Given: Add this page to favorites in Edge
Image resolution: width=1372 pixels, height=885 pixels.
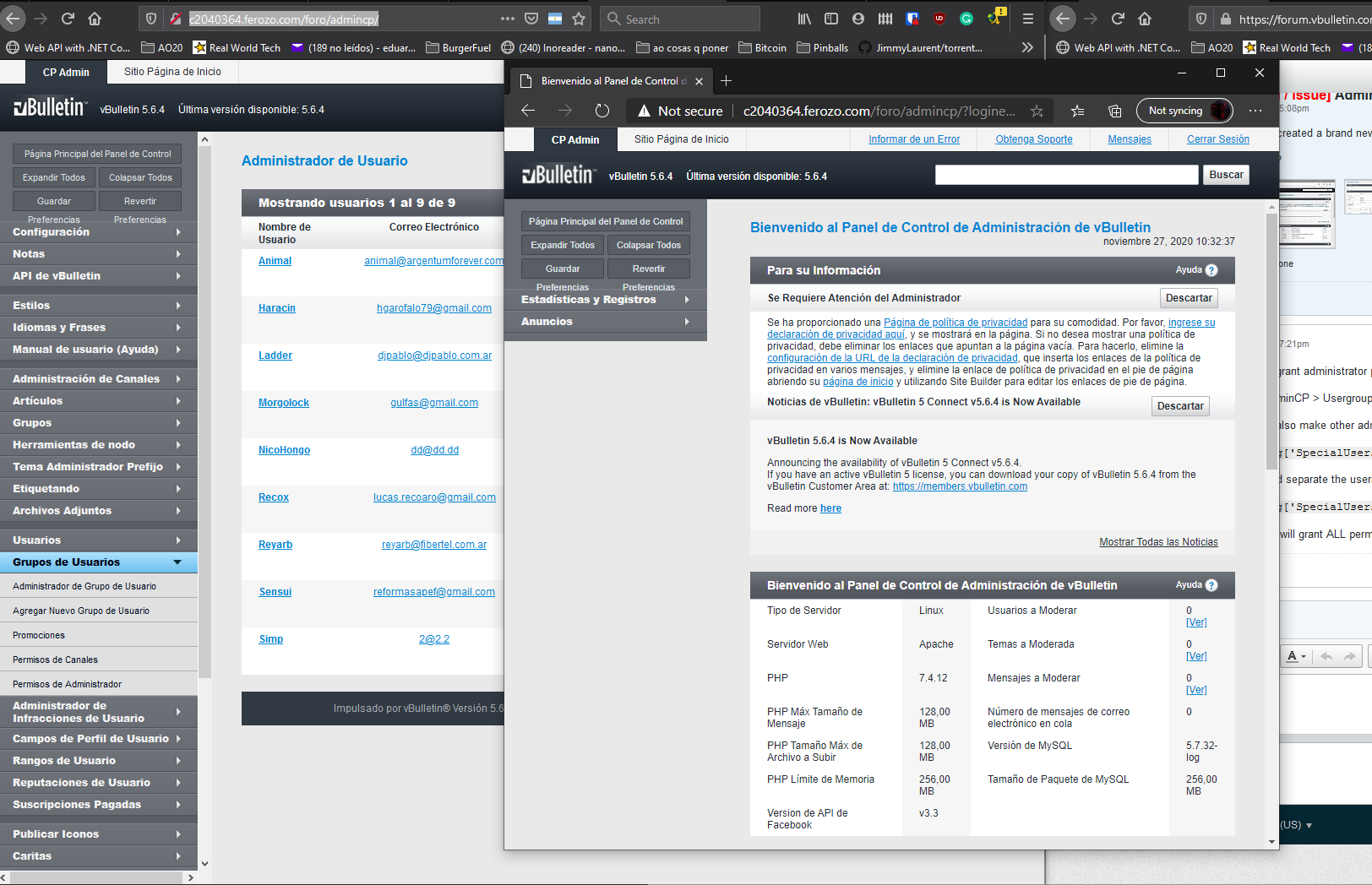Looking at the screenshot, I should pyautogui.click(x=1037, y=111).
